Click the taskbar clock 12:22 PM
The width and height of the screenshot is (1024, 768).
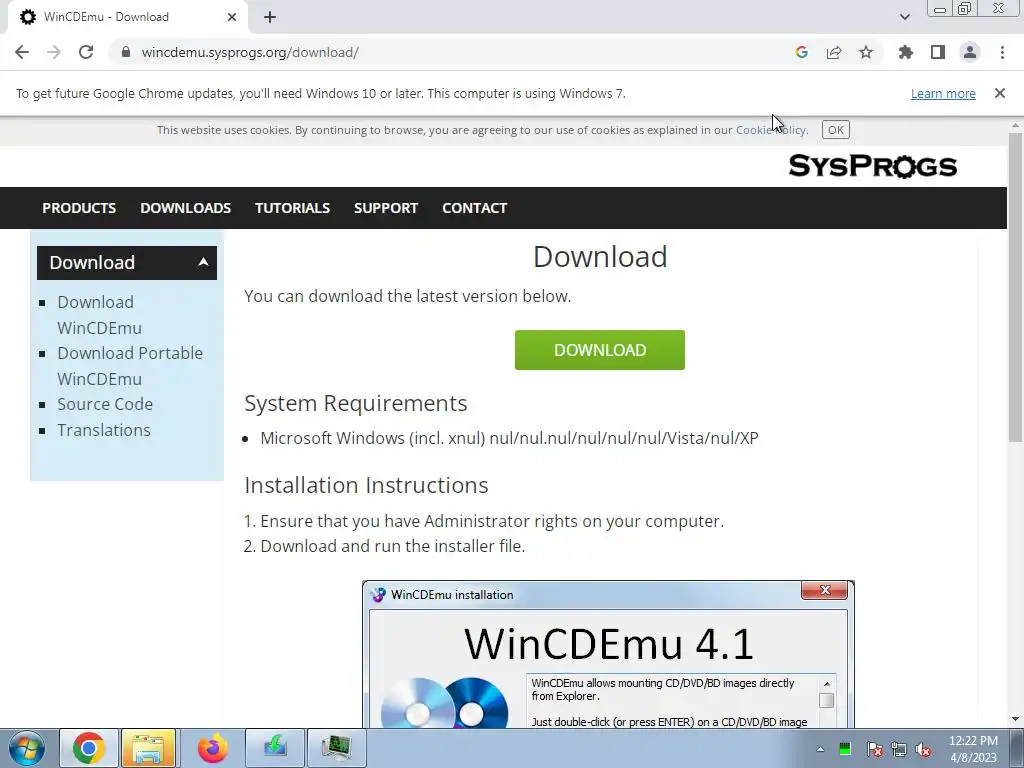click(x=973, y=749)
